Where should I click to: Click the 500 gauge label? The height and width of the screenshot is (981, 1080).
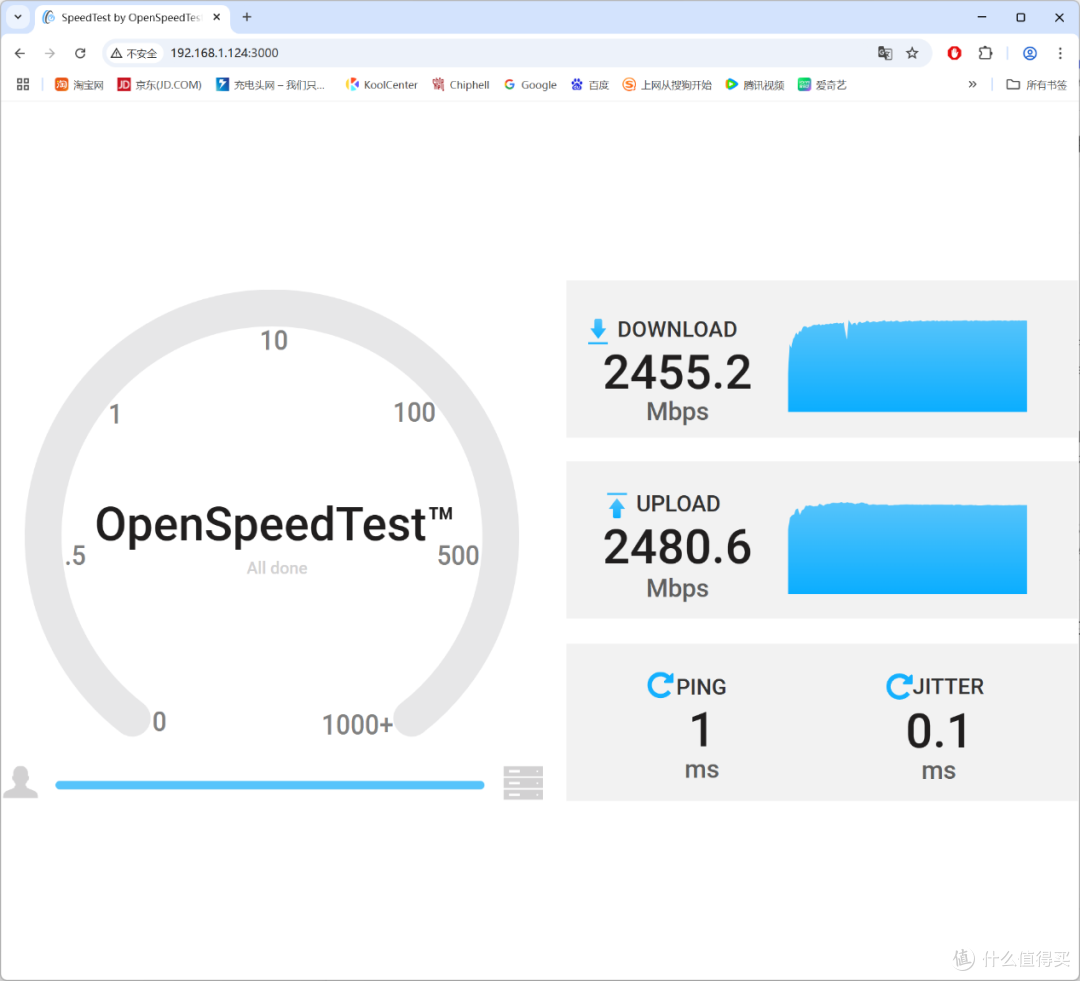[458, 555]
